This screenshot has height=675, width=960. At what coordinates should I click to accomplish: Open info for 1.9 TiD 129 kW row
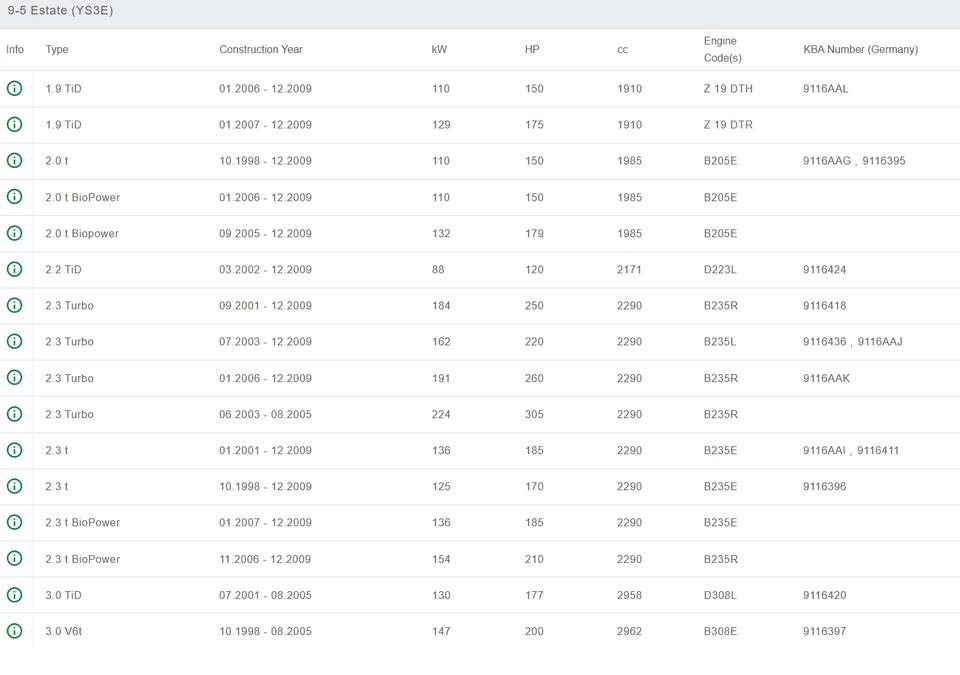tap(14, 124)
